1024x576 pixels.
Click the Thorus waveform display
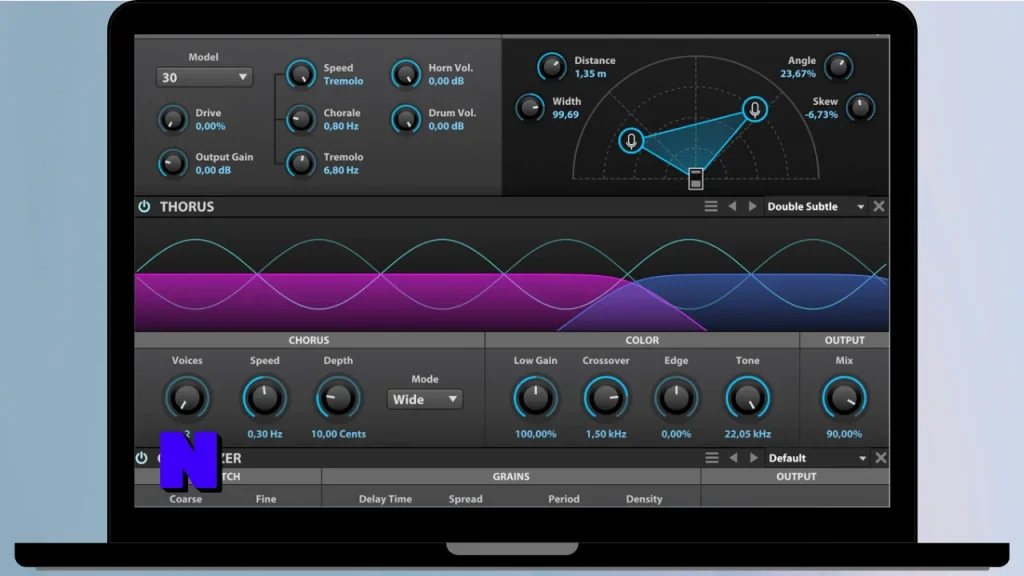(511, 274)
